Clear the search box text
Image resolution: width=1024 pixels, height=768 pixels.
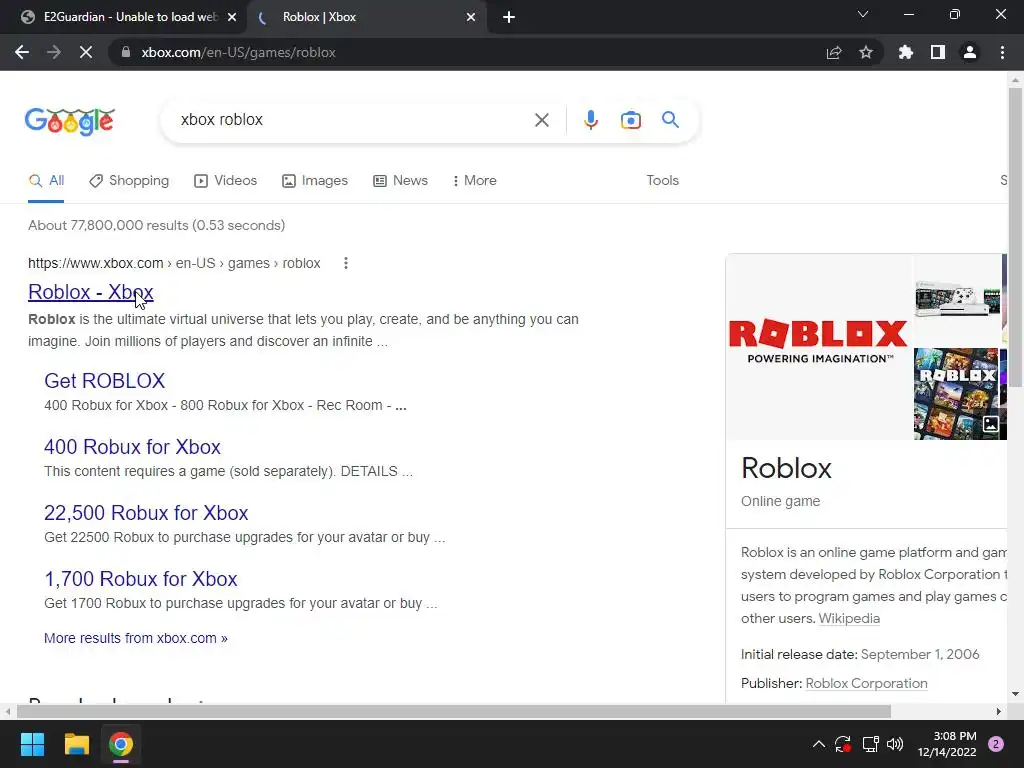[x=541, y=120]
